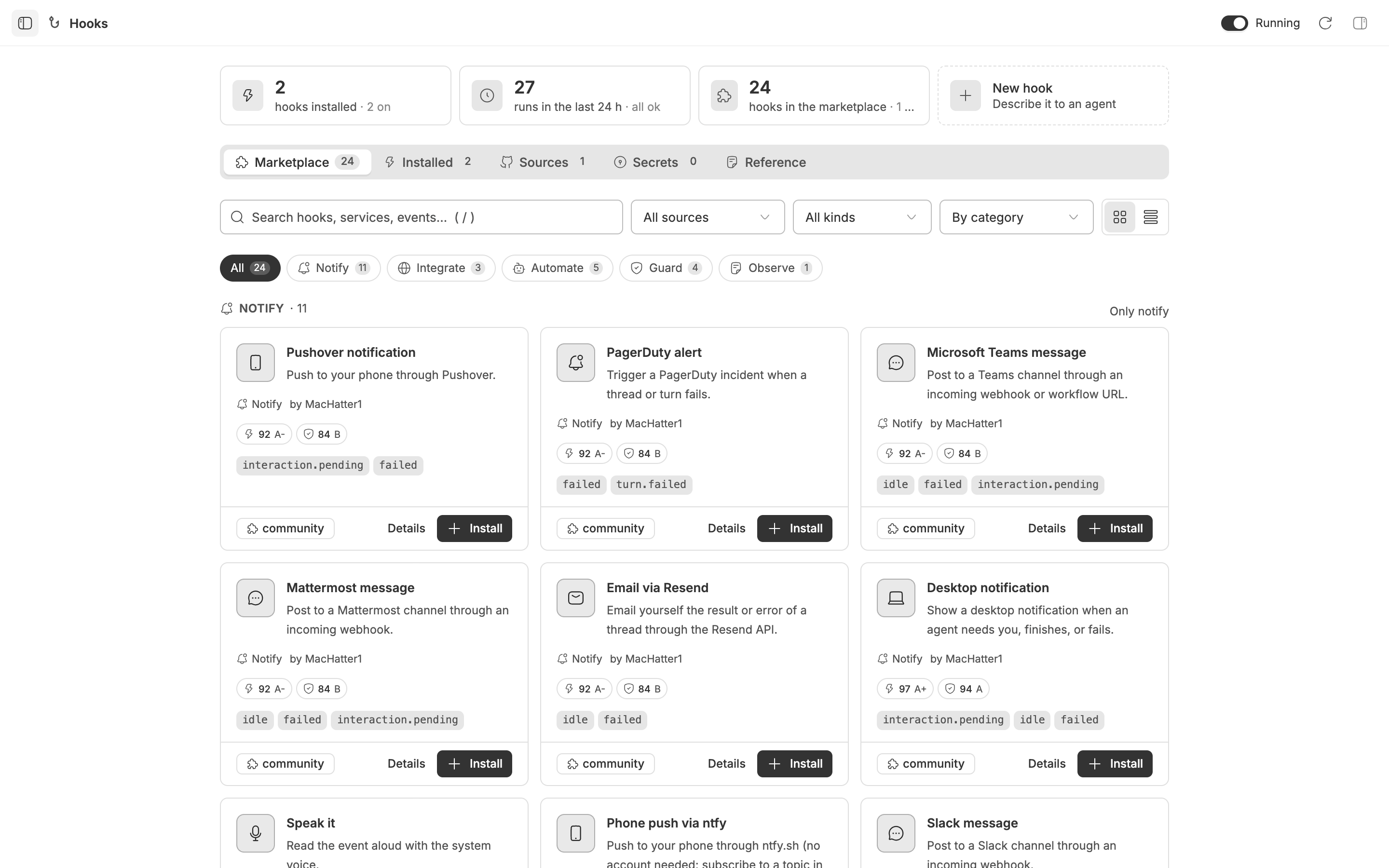Open Details for Email via Resend

[726, 763]
